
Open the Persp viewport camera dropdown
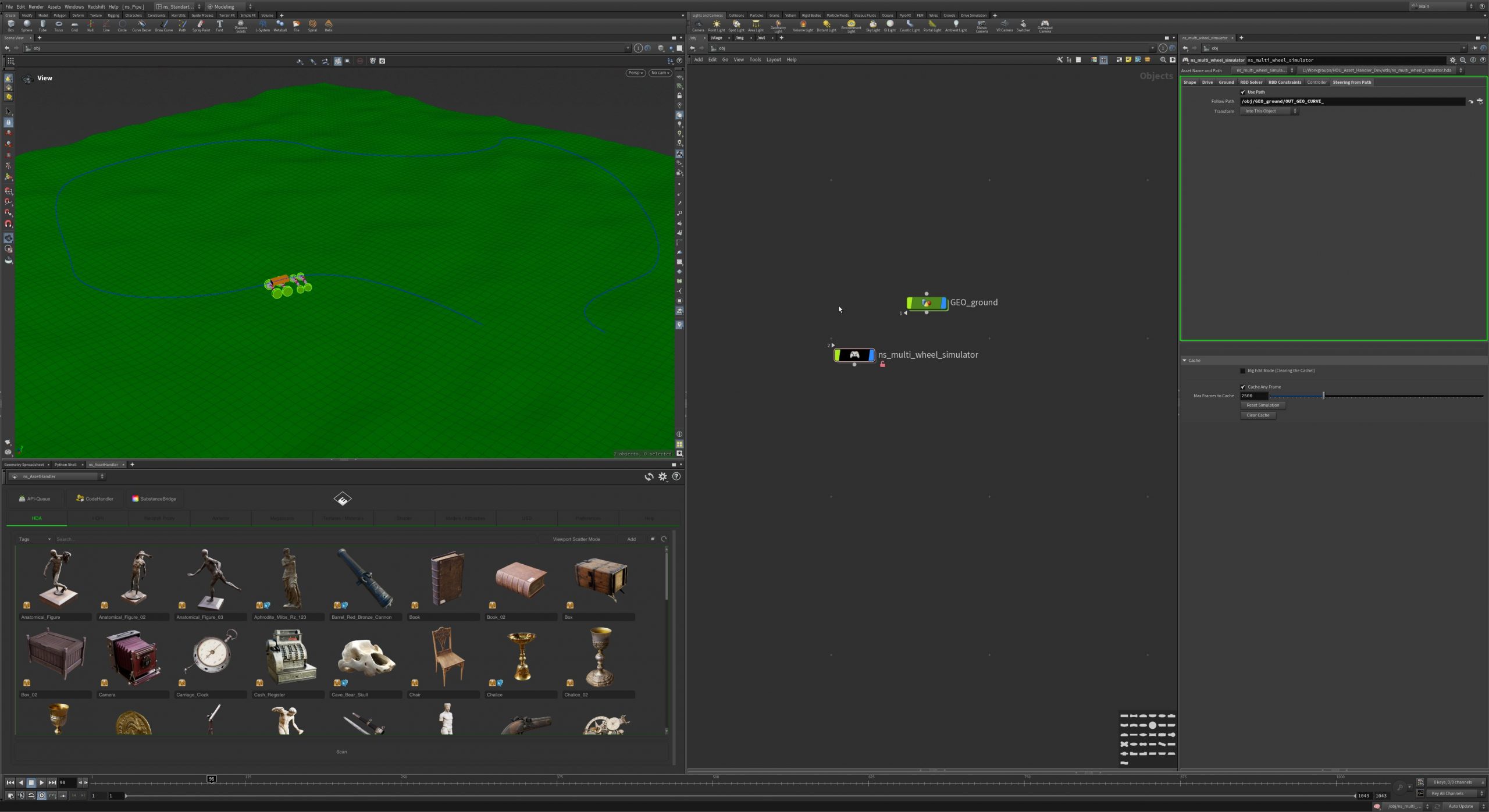coord(635,73)
